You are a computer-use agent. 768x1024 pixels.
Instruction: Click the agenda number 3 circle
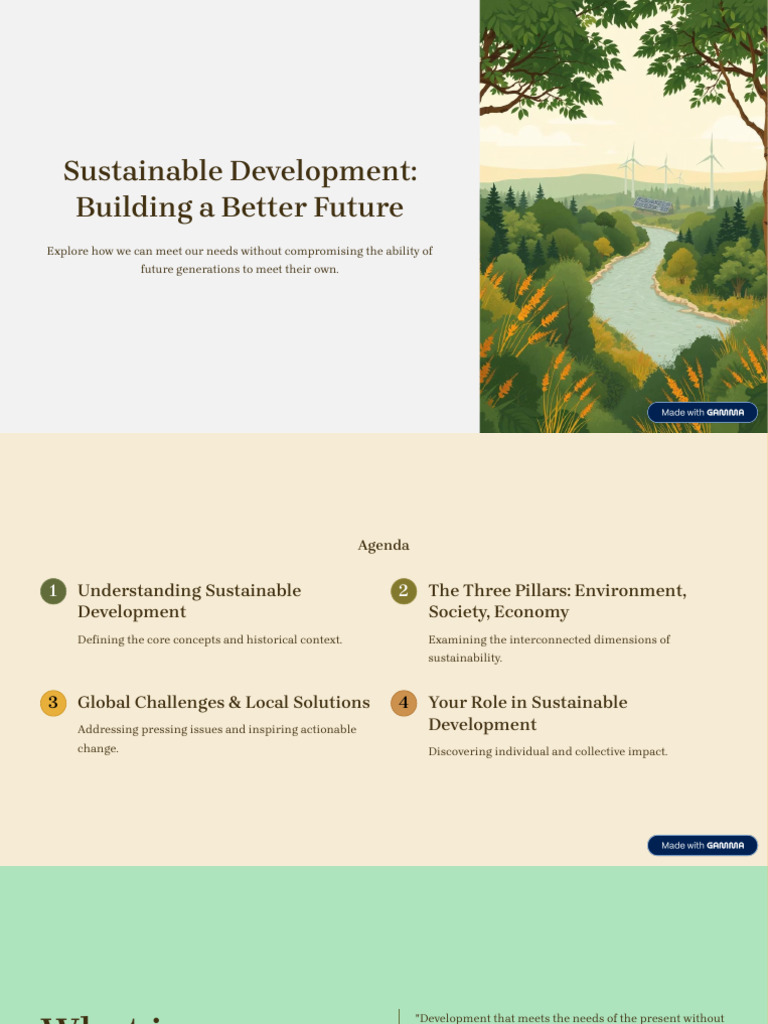coord(53,703)
